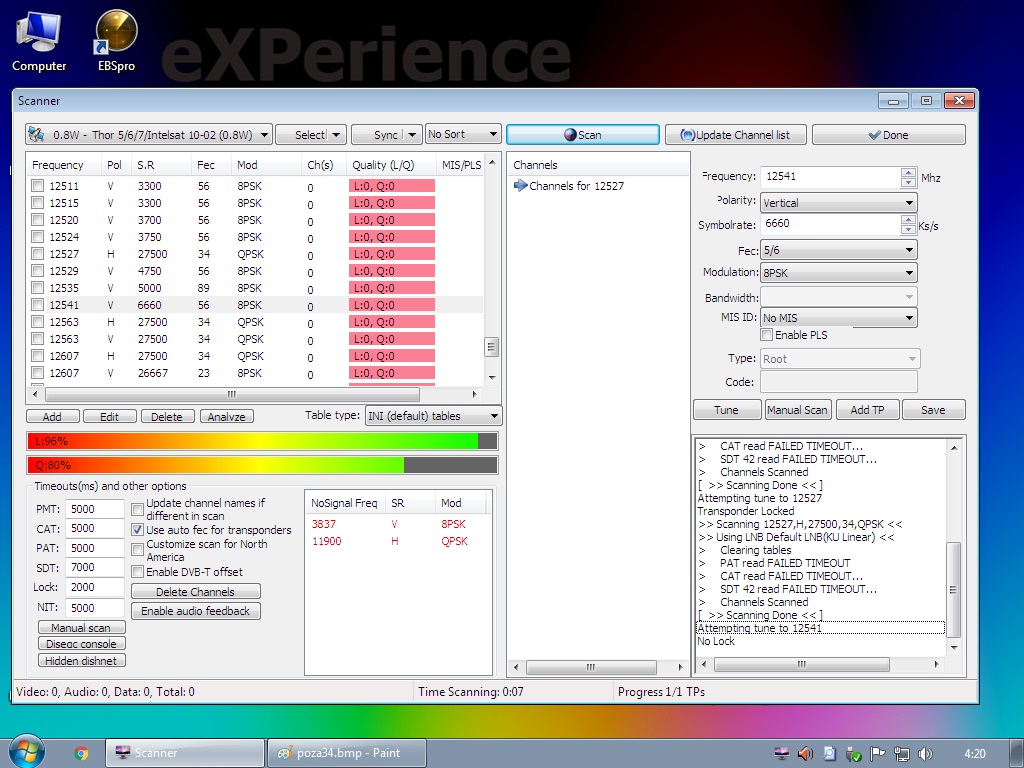Click the Save transponder button
Screen dimensions: 1024x768
coord(933,409)
